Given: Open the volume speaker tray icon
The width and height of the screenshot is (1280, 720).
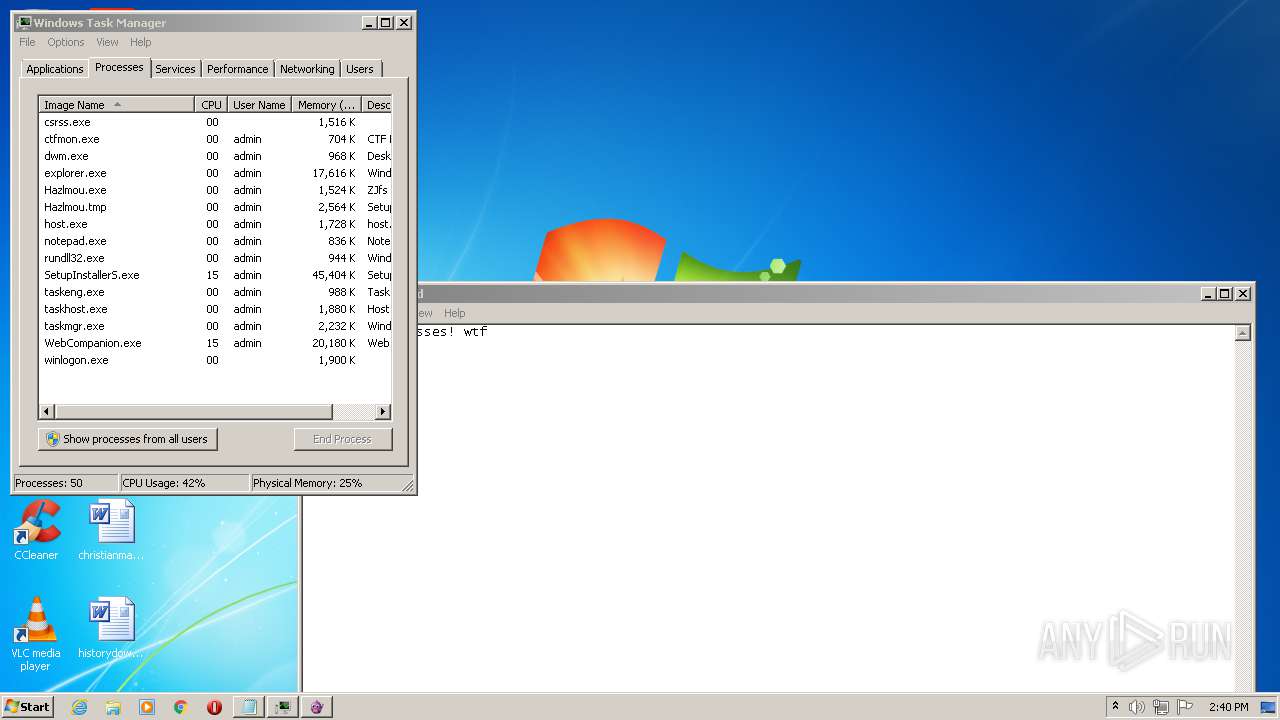Looking at the screenshot, I should pos(1137,707).
